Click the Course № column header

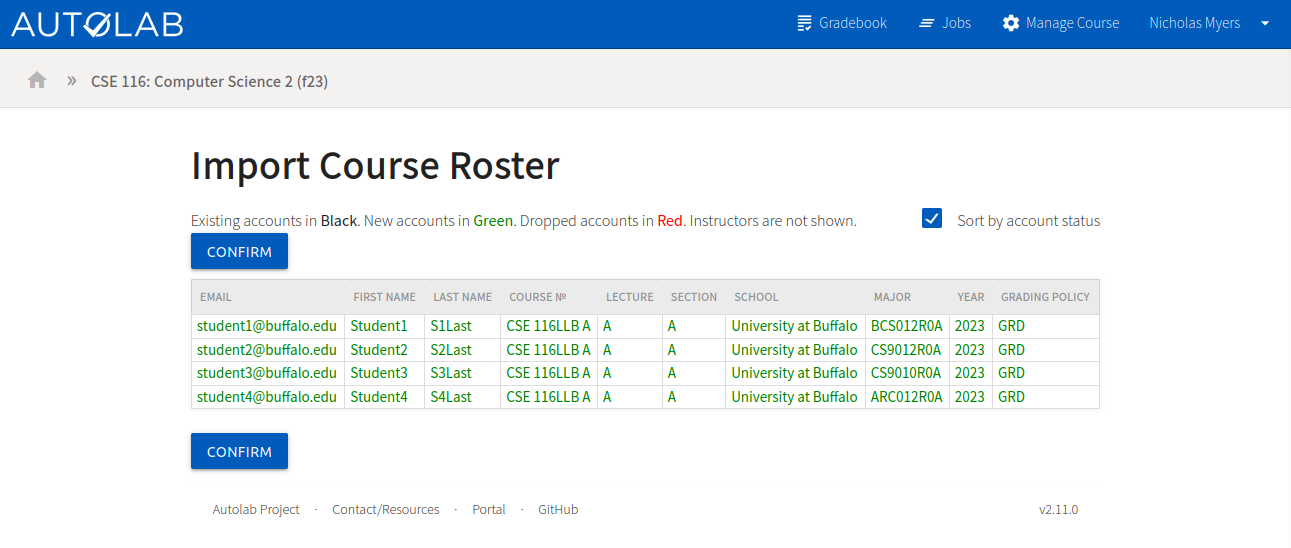549,297
